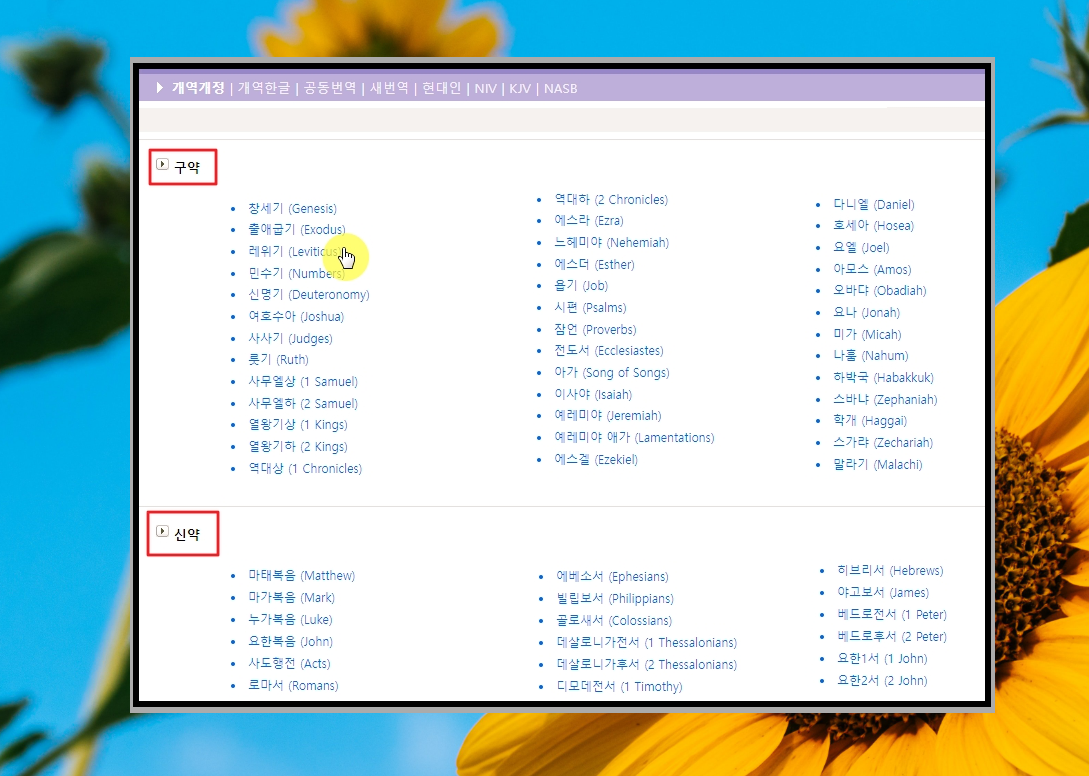The width and height of the screenshot is (1089, 776).
Task: Open 빌립보서 (Philippians)
Action: coord(615,598)
